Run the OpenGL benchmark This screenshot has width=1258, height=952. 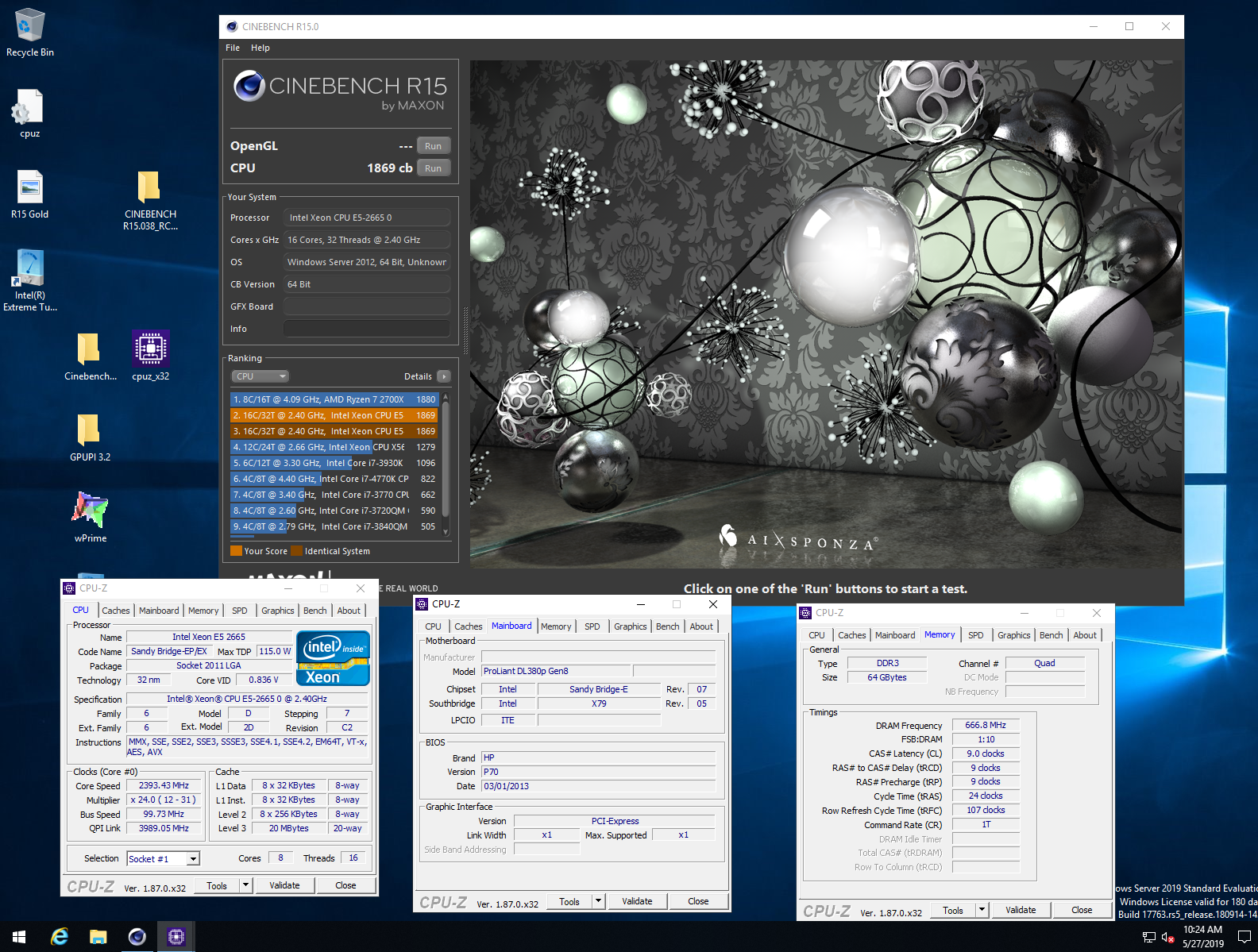coord(434,146)
